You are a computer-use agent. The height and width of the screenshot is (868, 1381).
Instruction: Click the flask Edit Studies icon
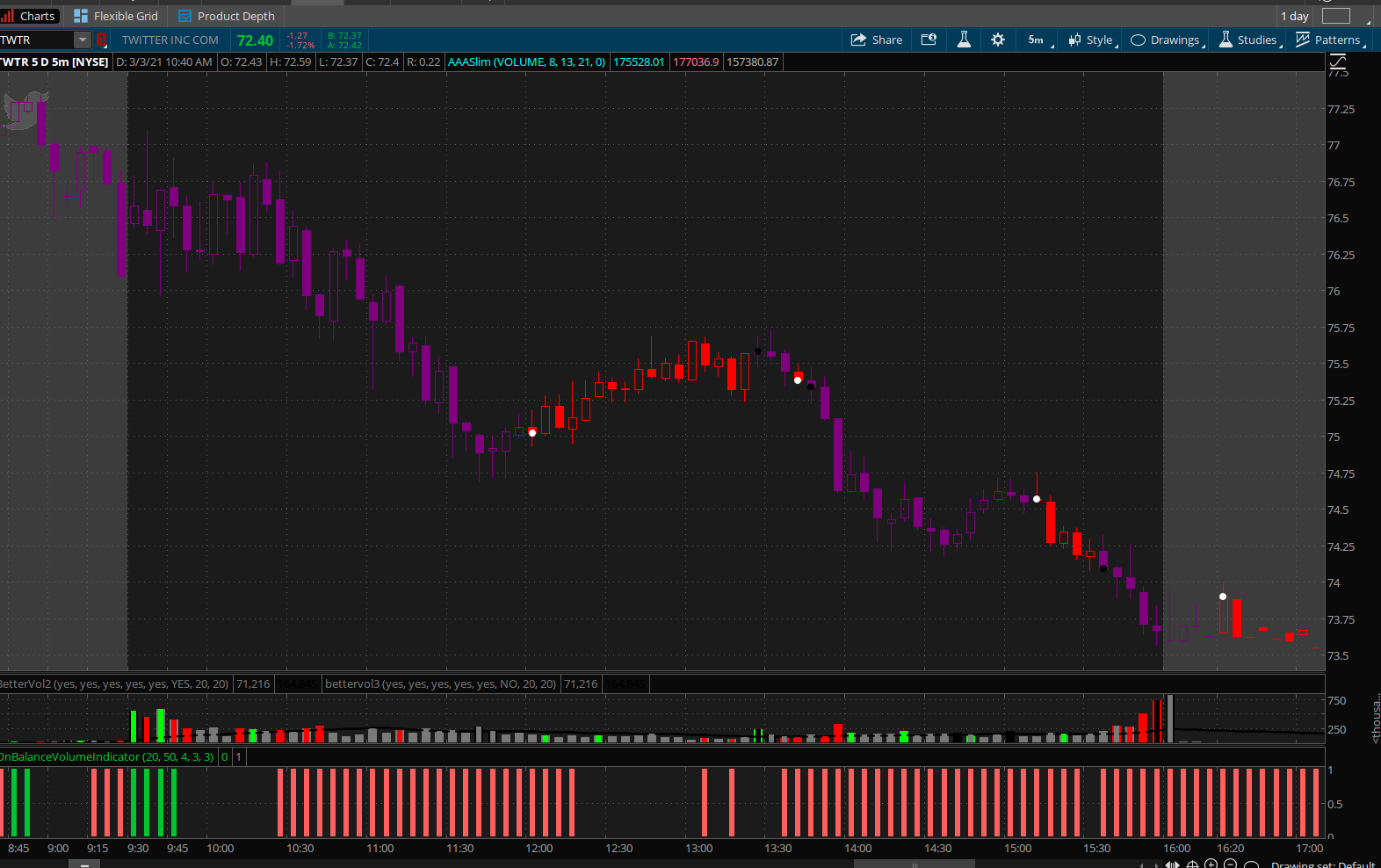(x=964, y=40)
